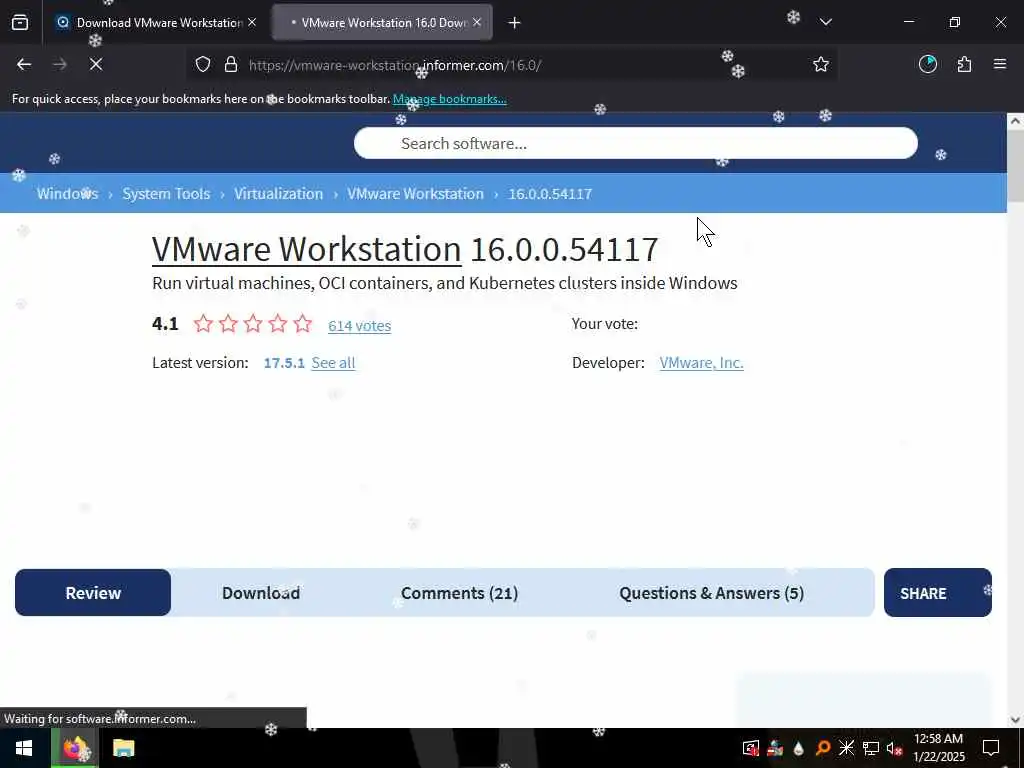Click the orange magnifier tray icon
Screen dimensions: 1024x768
tap(822, 748)
